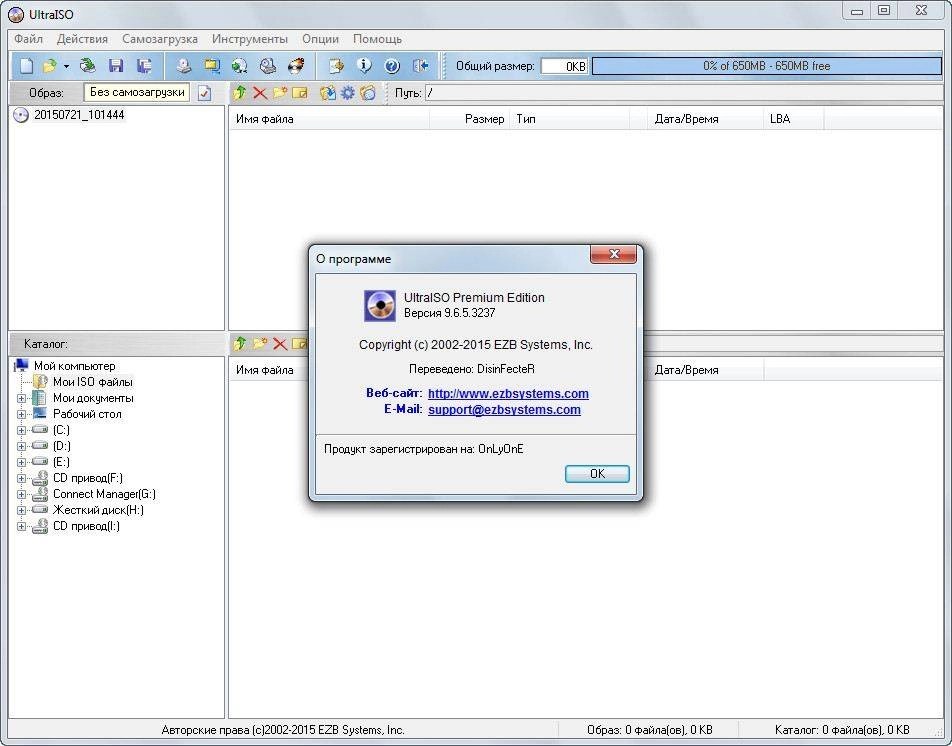Sort by Размер column header
The width and height of the screenshot is (952, 746).
pos(470,119)
